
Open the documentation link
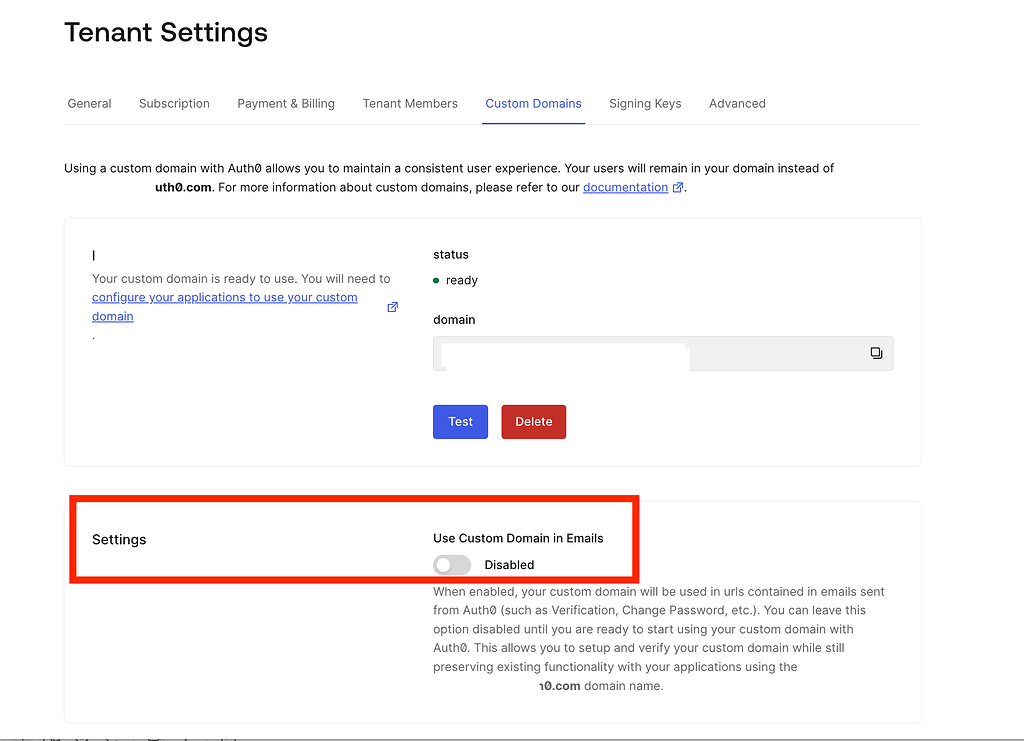[625, 188]
